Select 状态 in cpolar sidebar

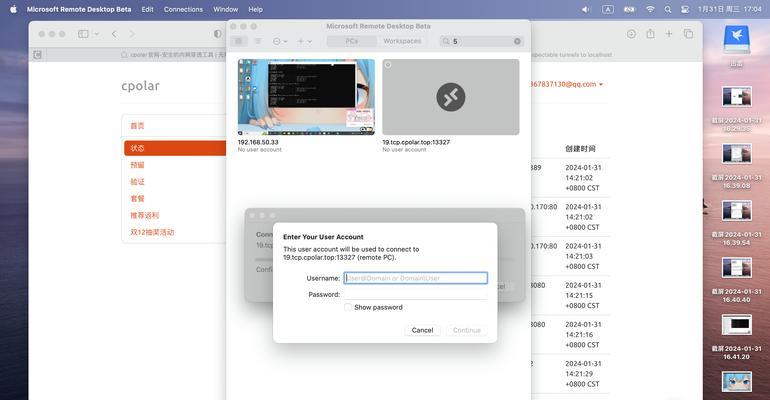(174, 148)
